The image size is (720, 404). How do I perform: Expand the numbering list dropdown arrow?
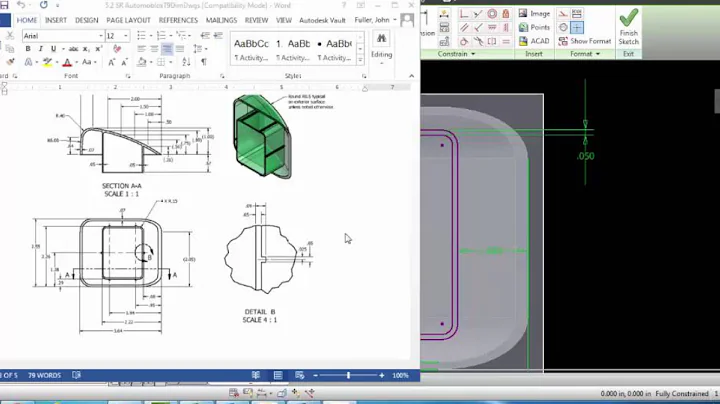click(x=170, y=36)
